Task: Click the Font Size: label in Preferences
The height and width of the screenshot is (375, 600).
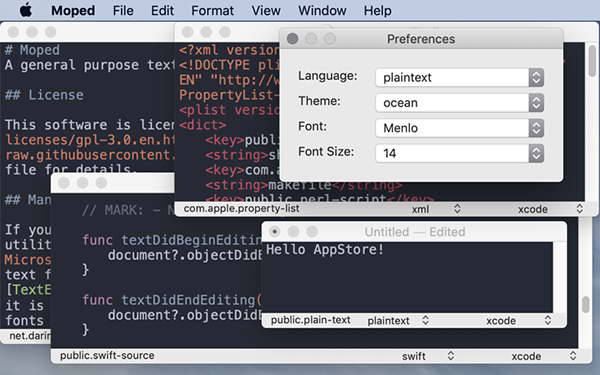Action: (x=326, y=152)
